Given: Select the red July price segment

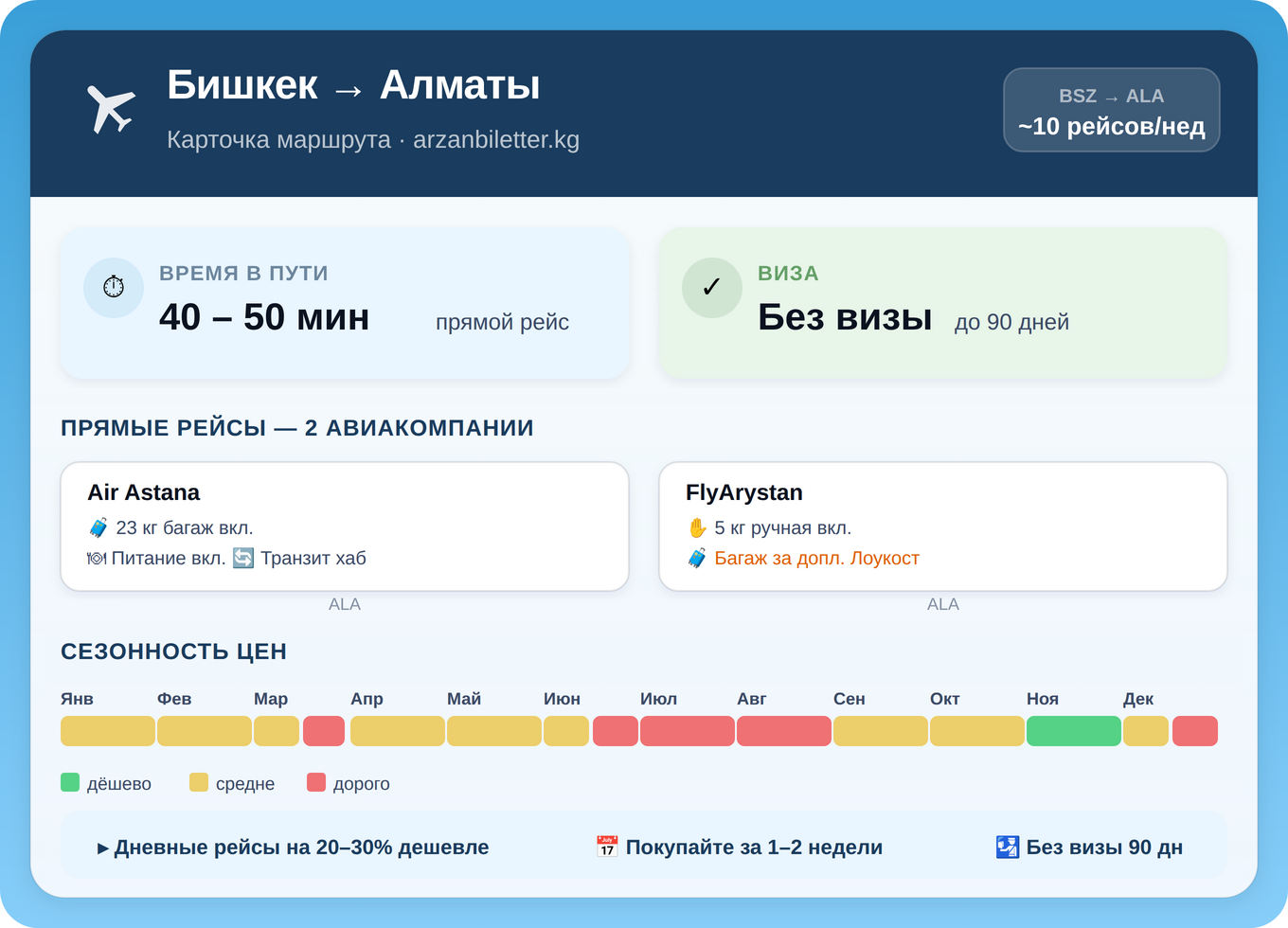Looking at the screenshot, I should point(688,730).
